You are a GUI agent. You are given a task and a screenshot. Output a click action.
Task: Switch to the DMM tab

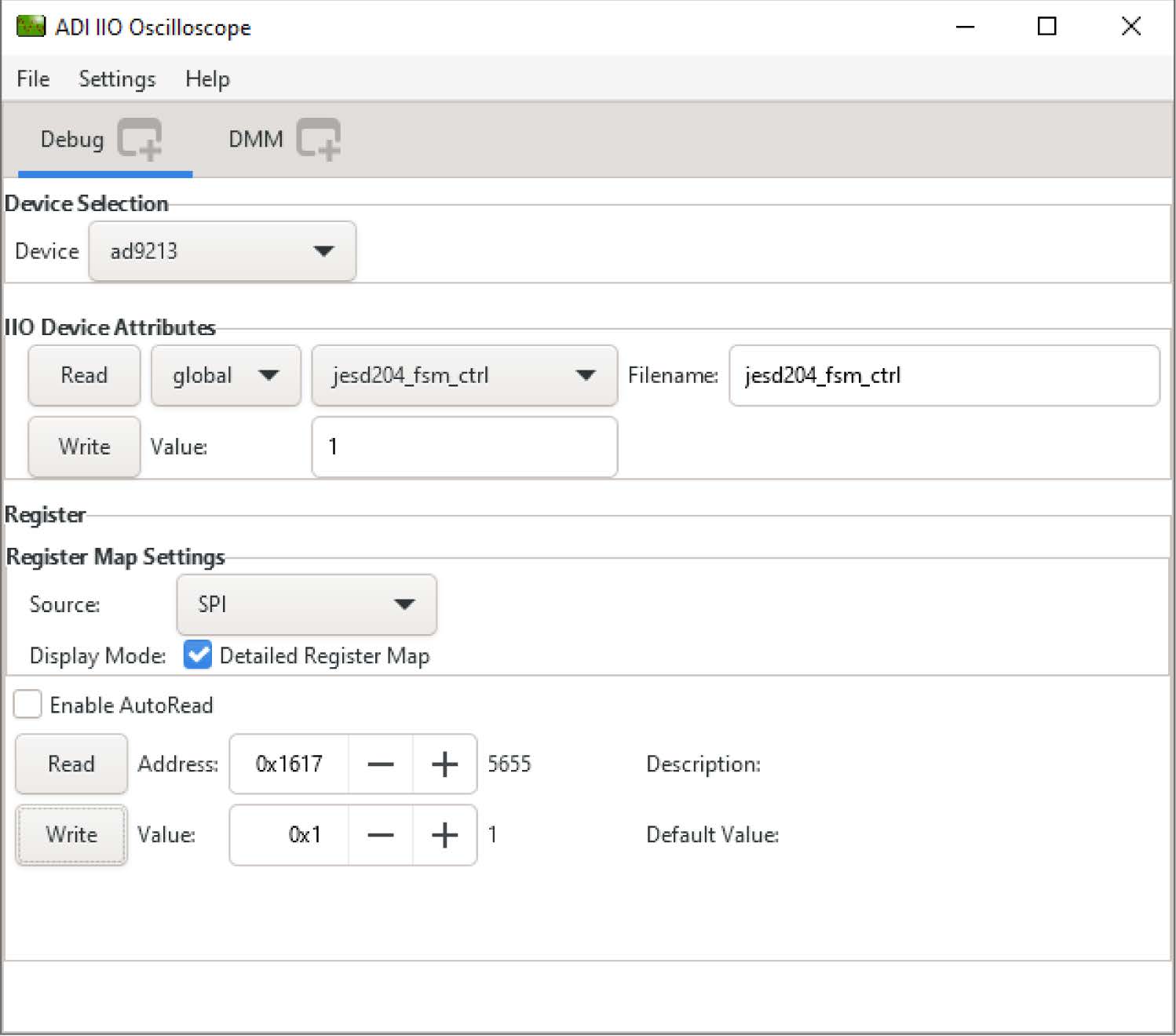(255, 140)
